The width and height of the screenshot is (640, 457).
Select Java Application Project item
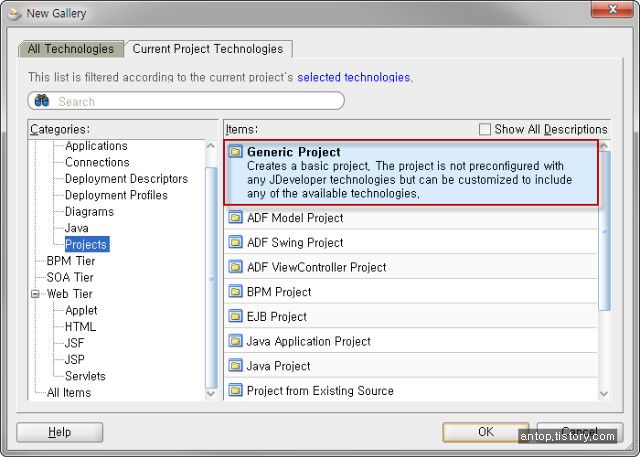click(x=411, y=341)
